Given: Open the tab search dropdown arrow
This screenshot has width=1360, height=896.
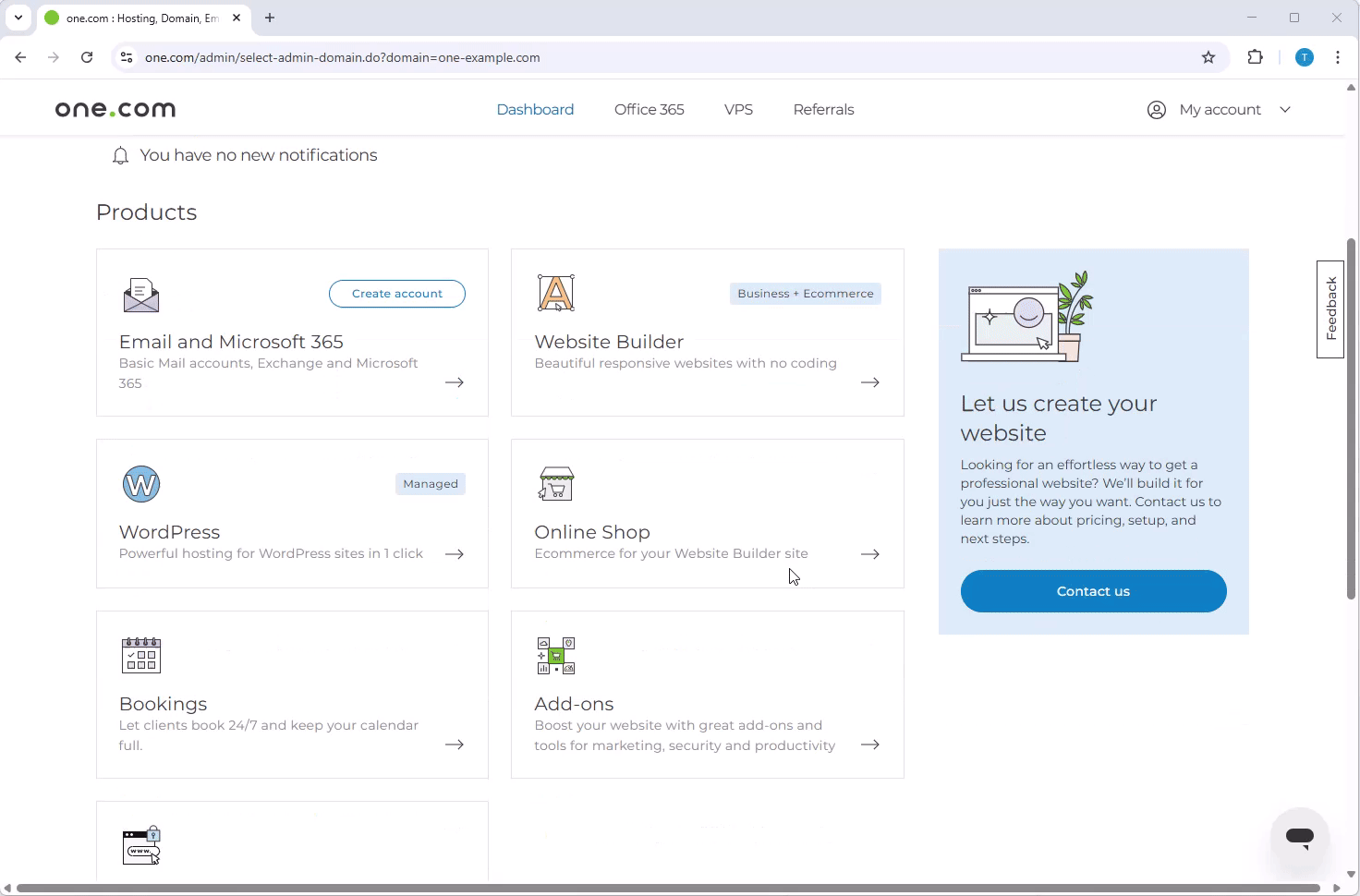Looking at the screenshot, I should click(18, 18).
